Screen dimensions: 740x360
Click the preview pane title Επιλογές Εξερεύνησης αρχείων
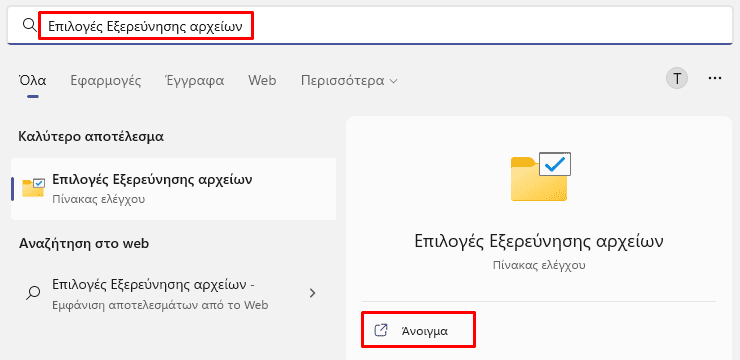click(539, 241)
